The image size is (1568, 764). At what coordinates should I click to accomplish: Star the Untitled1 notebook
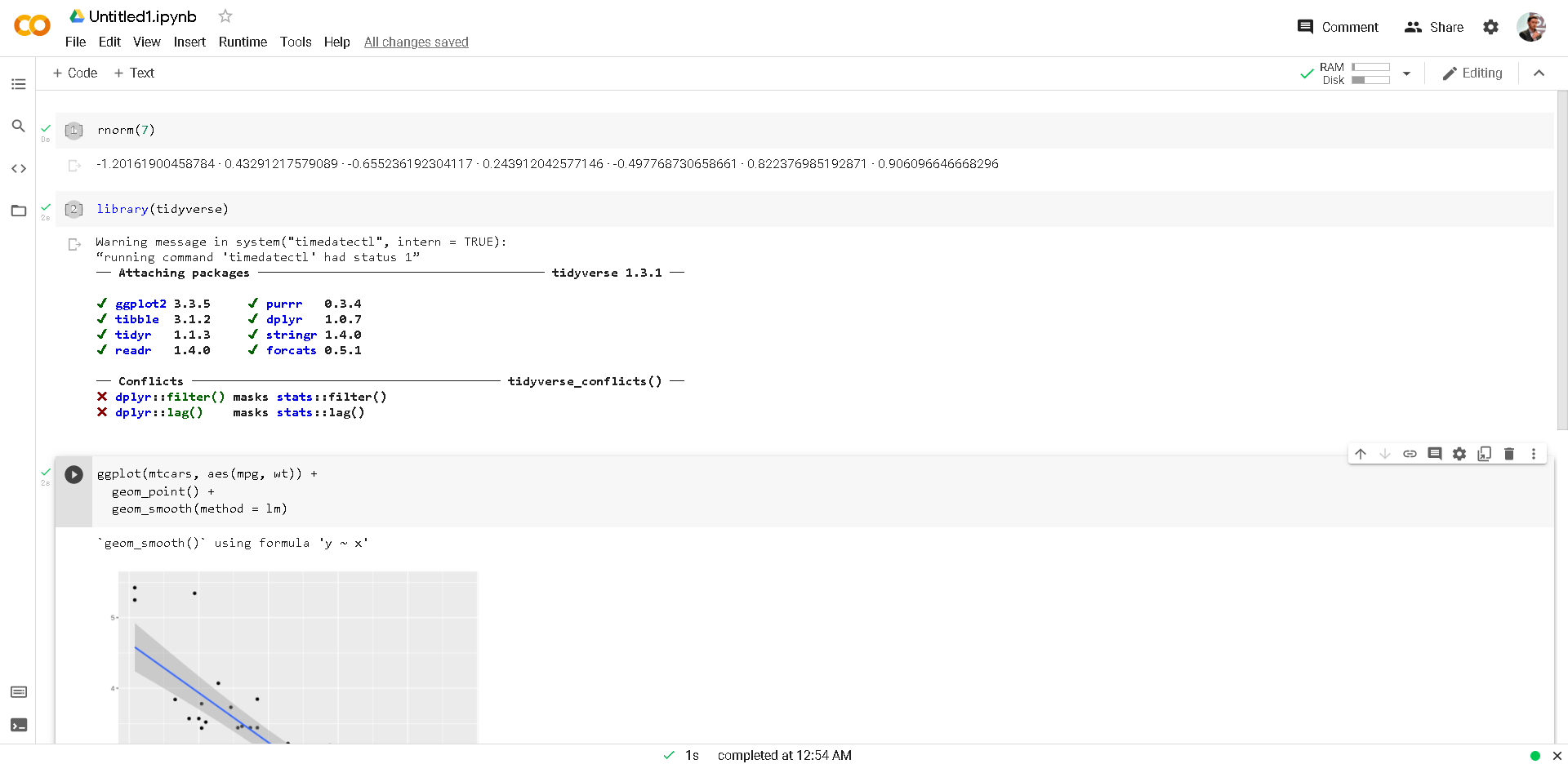tap(224, 16)
